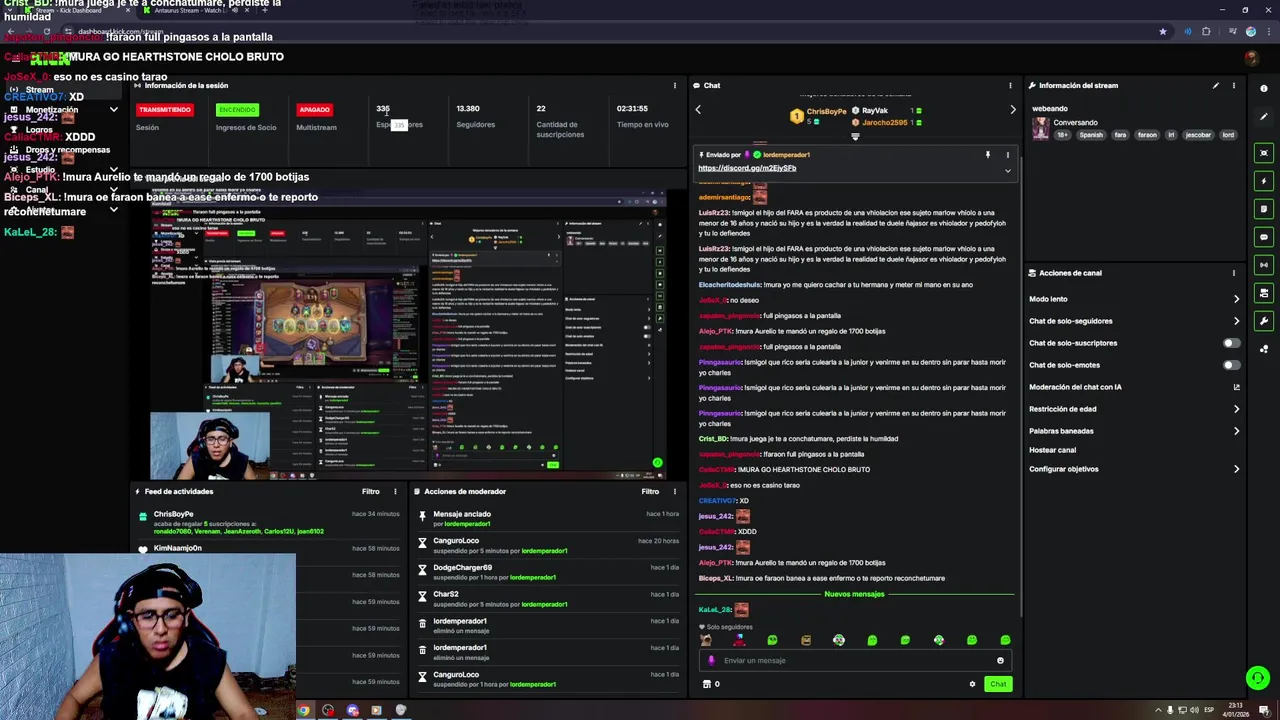Image resolution: width=1280 pixels, height=720 pixels.
Task: Jump to Nuevos mensajes in chat
Action: (x=854, y=594)
